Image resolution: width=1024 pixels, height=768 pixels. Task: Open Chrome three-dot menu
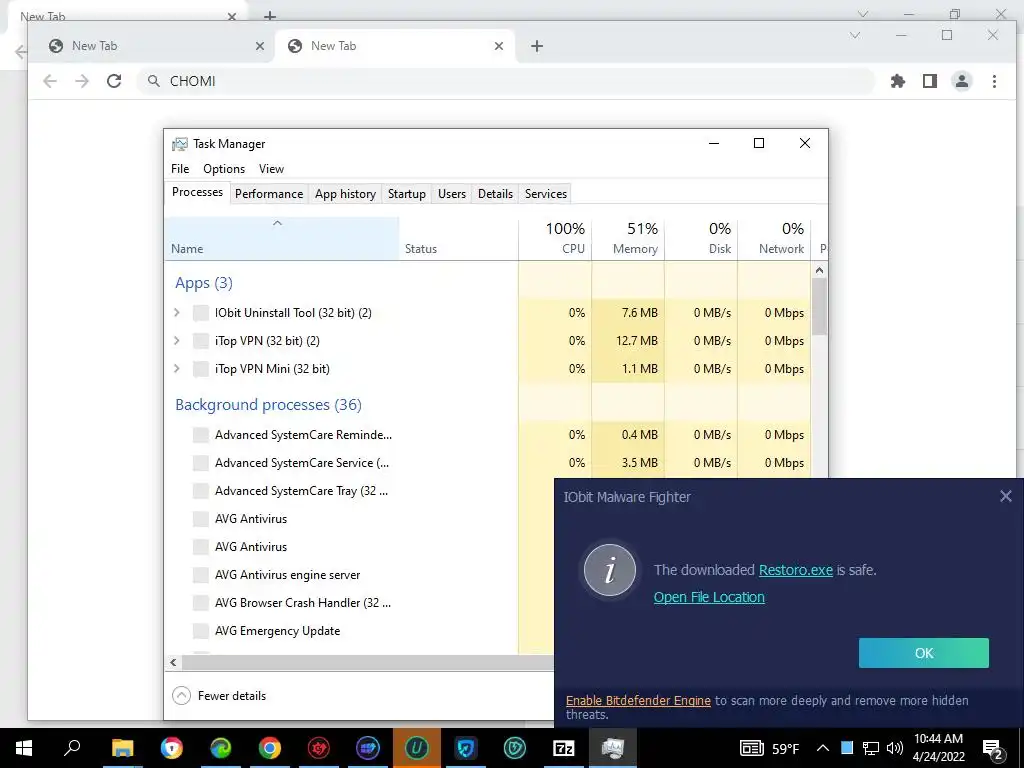click(x=994, y=81)
